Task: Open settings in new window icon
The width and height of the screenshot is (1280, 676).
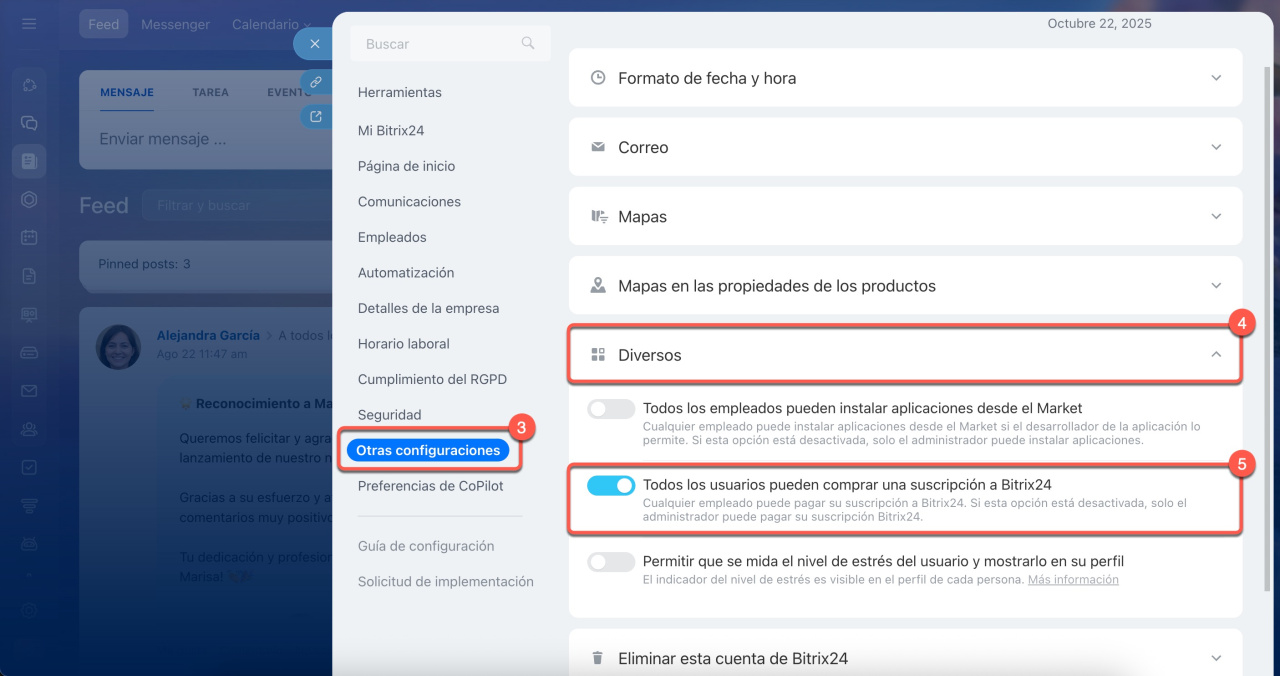Action: [x=316, y=117]
